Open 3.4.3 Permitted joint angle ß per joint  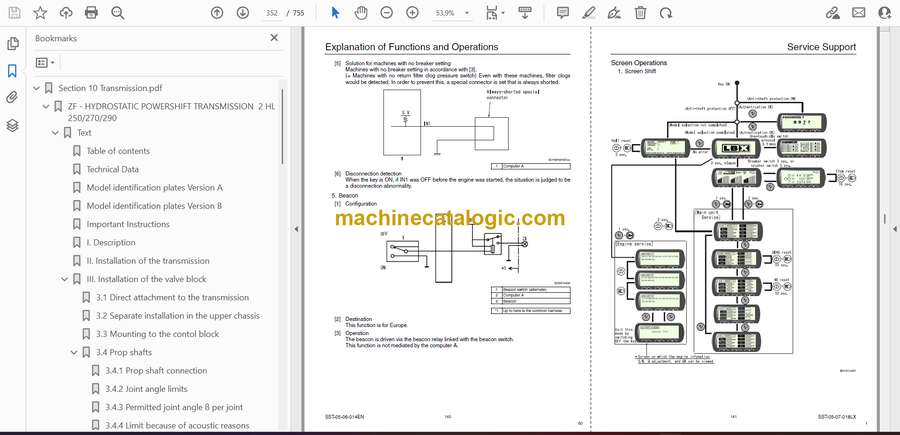pos(174,407)
